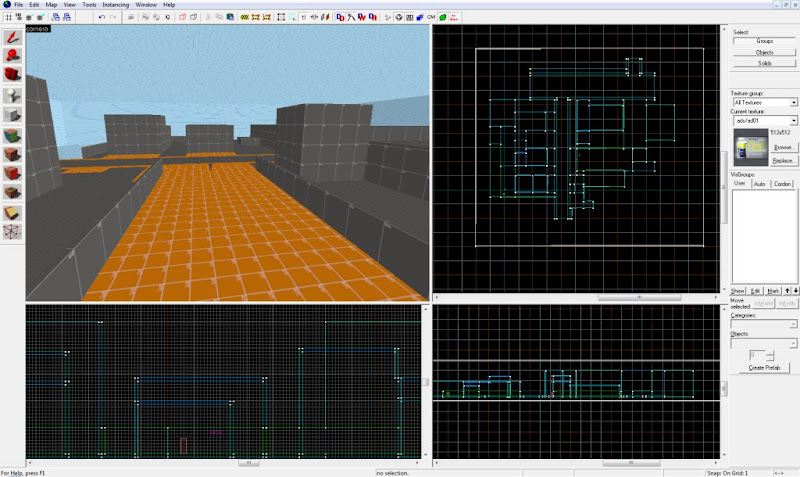Move VisGroup up with arrow button
The width and height of the screenshot is (800, 477).
787,291
